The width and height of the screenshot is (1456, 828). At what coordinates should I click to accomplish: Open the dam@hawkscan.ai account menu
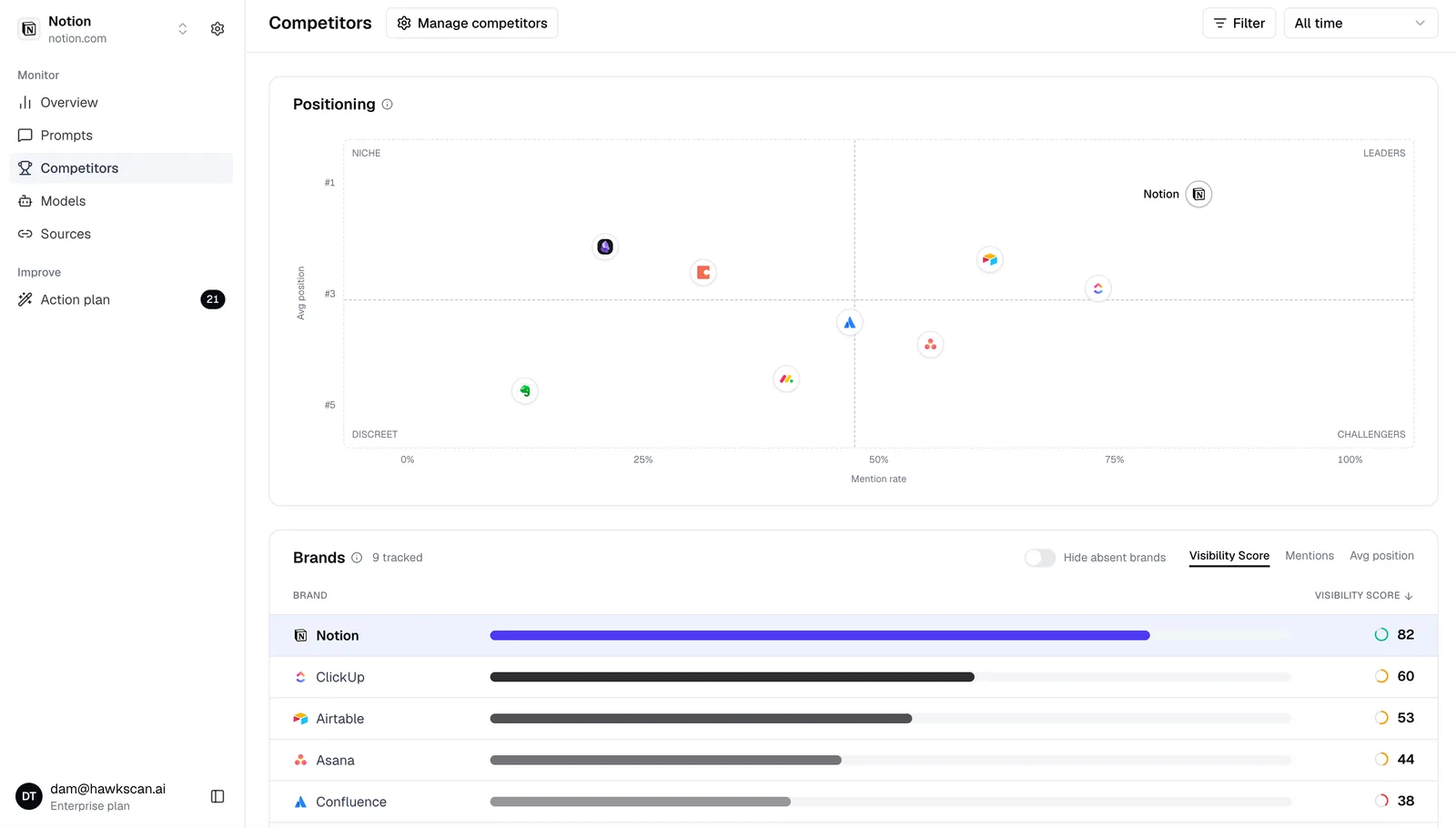[107, 796]
